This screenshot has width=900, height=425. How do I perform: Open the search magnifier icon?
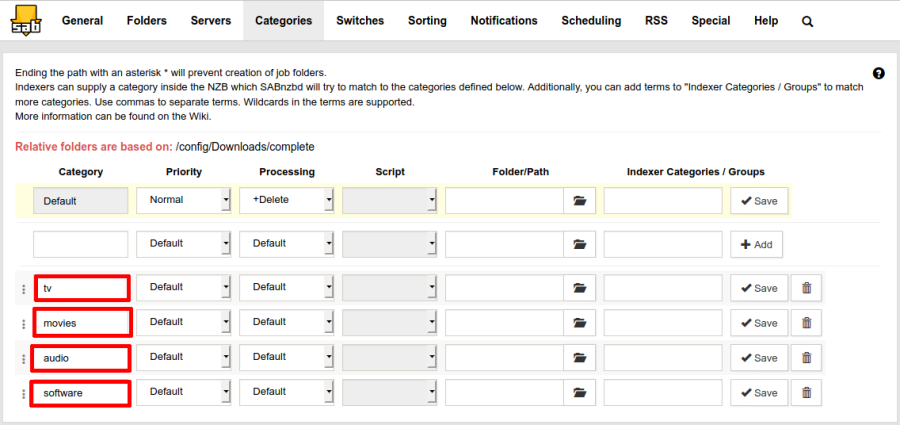(807, 21)
